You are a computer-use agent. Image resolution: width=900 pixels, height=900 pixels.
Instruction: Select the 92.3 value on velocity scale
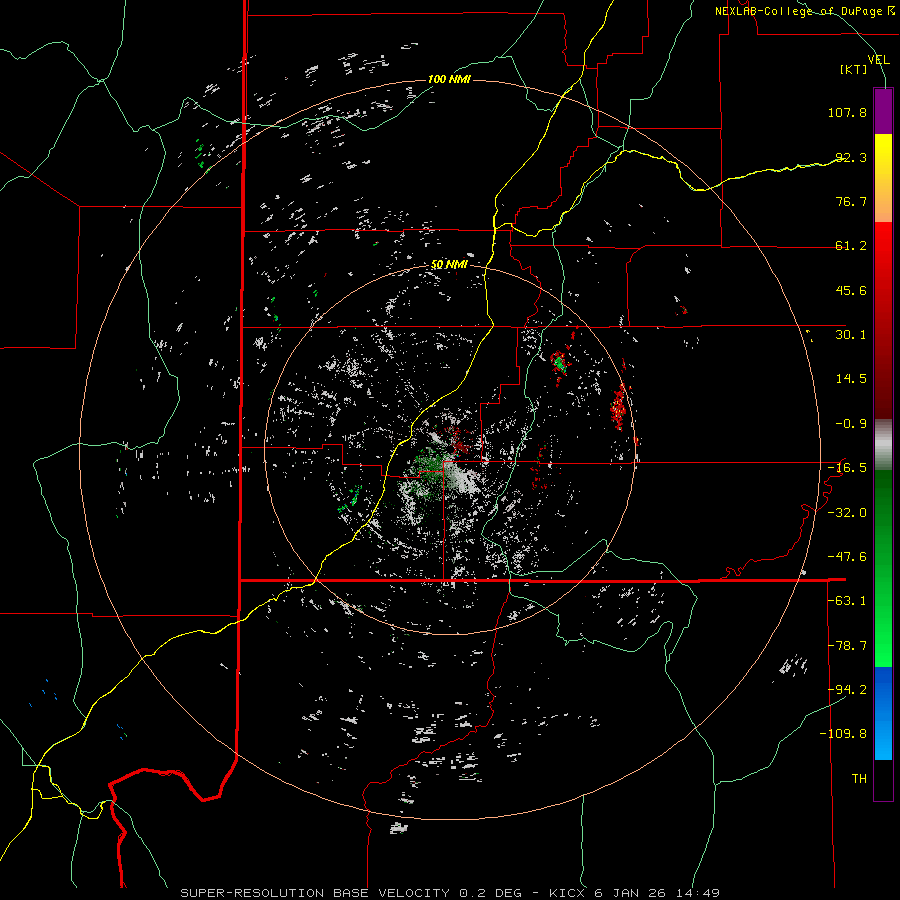[851, 157]
